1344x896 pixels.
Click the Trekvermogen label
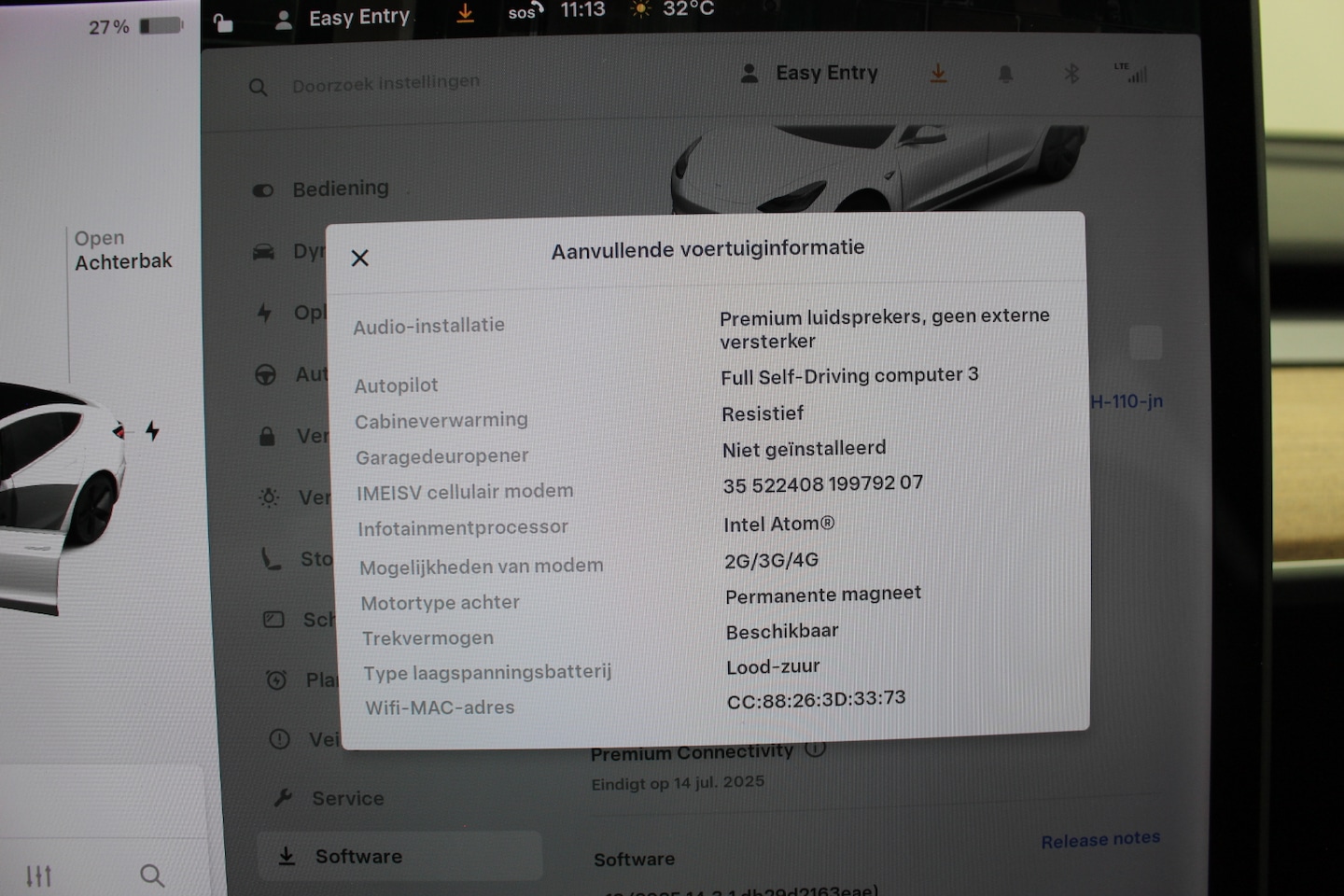click(427, 638)
